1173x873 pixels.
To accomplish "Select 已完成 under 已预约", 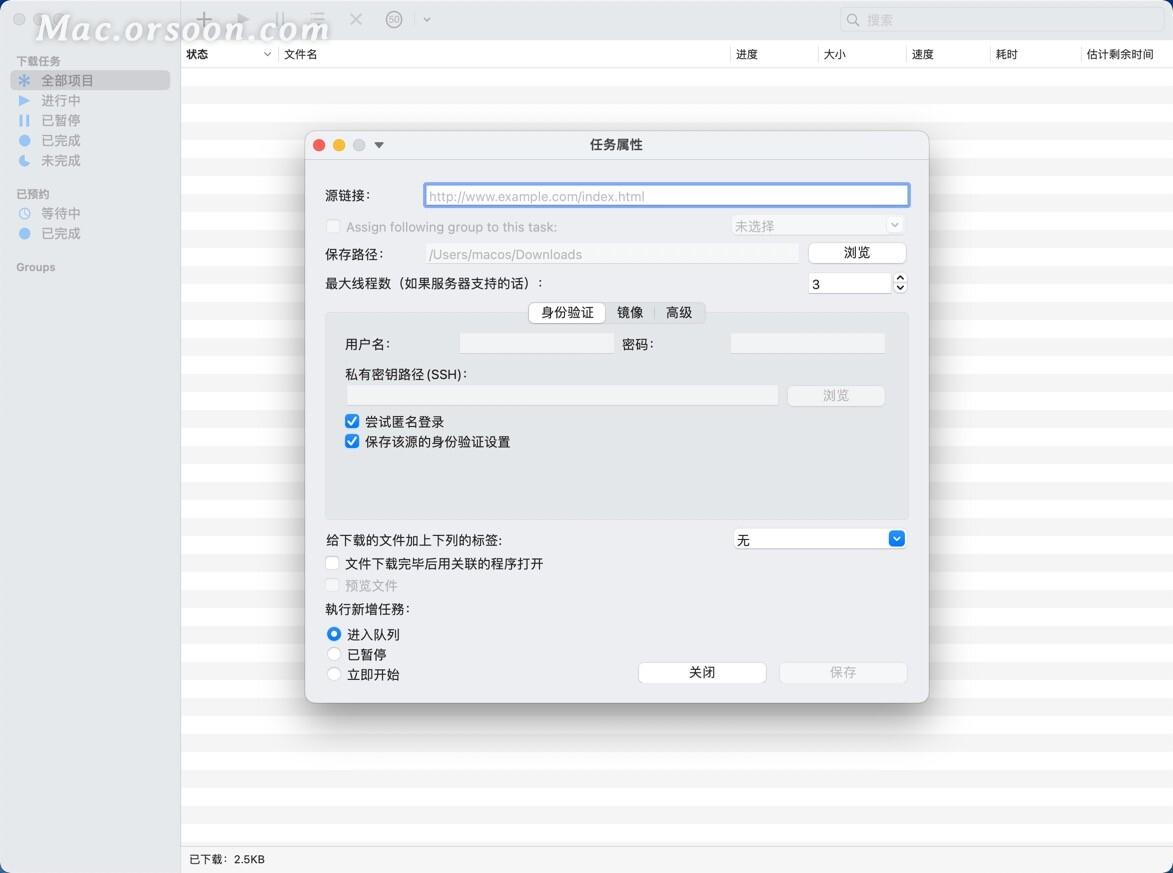I will (x=61, y=233).
